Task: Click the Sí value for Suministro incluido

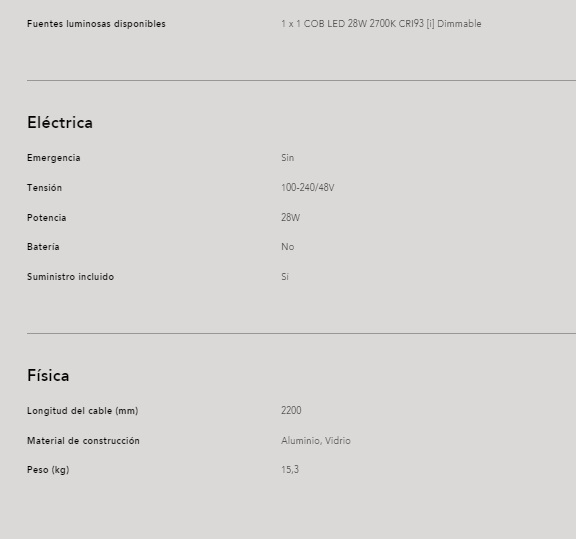Action: click(x=285, y=277)
